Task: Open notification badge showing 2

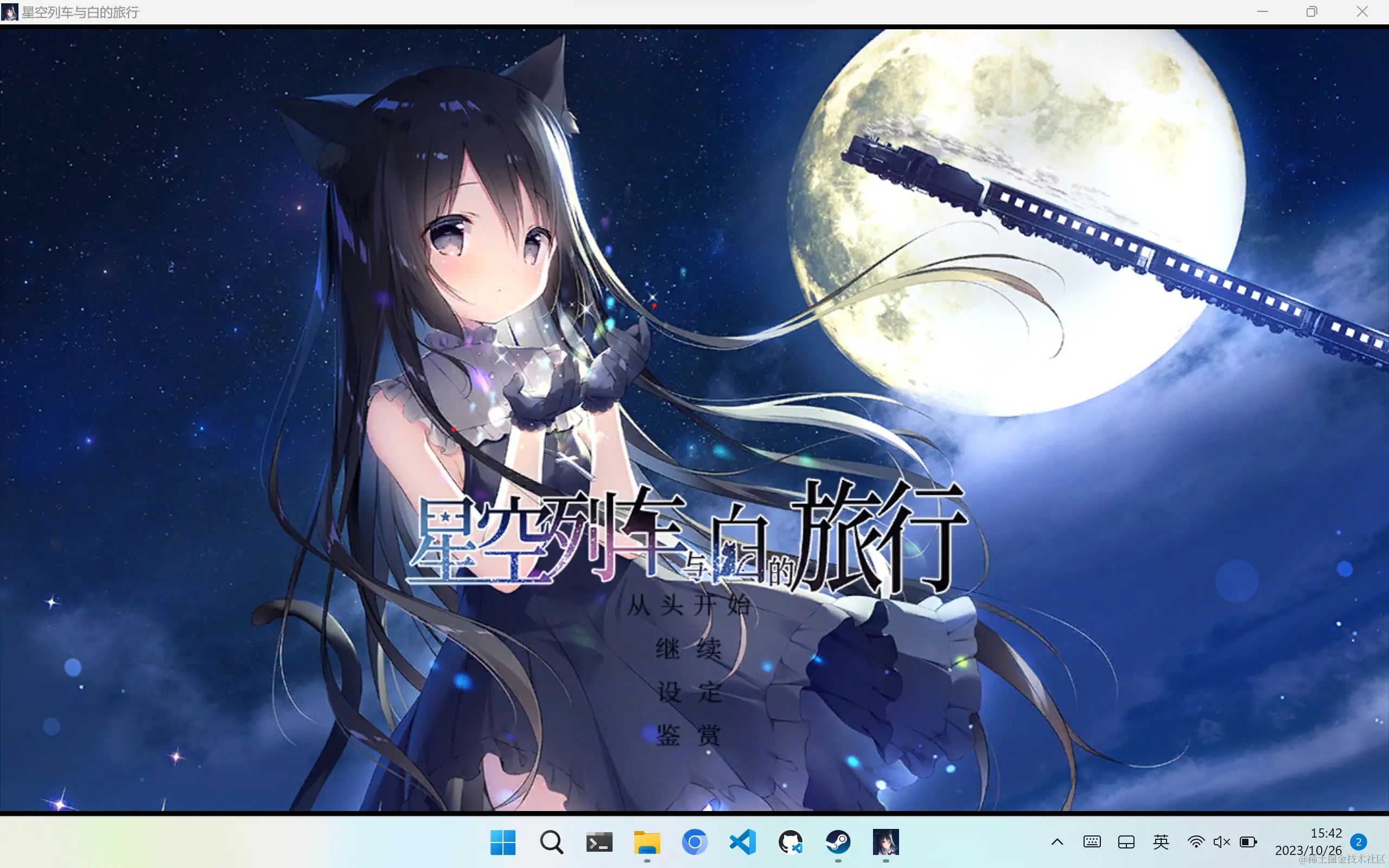Action: 1358,842
